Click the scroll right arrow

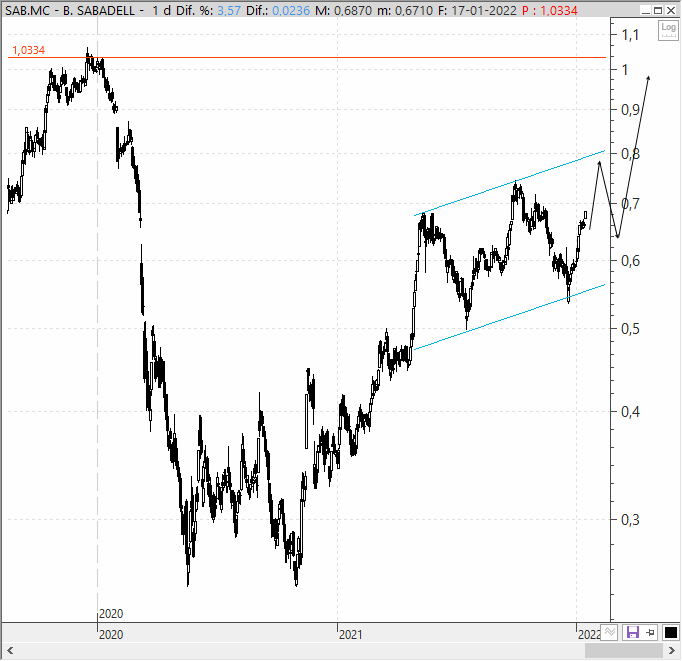point(672,651)
